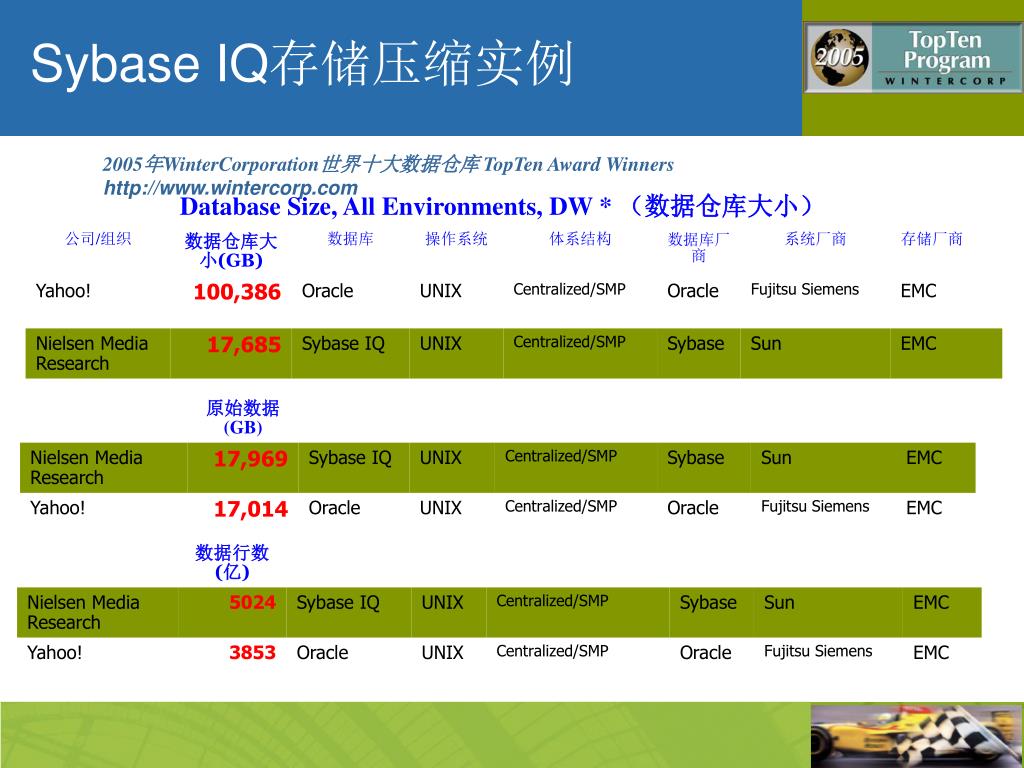Select the value '17,014'

251,509
